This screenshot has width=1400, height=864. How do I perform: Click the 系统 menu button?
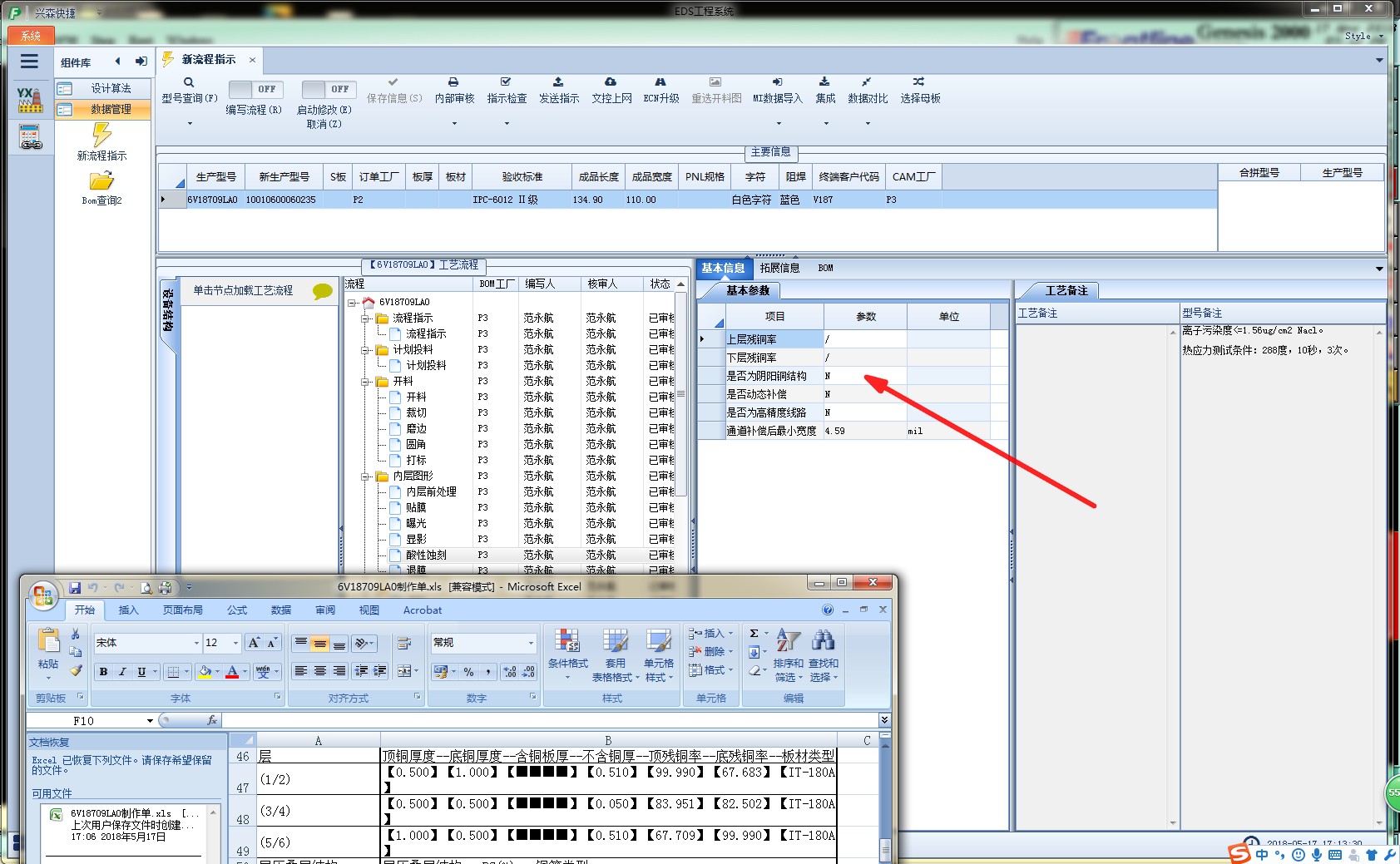click(x=31, y=36)
